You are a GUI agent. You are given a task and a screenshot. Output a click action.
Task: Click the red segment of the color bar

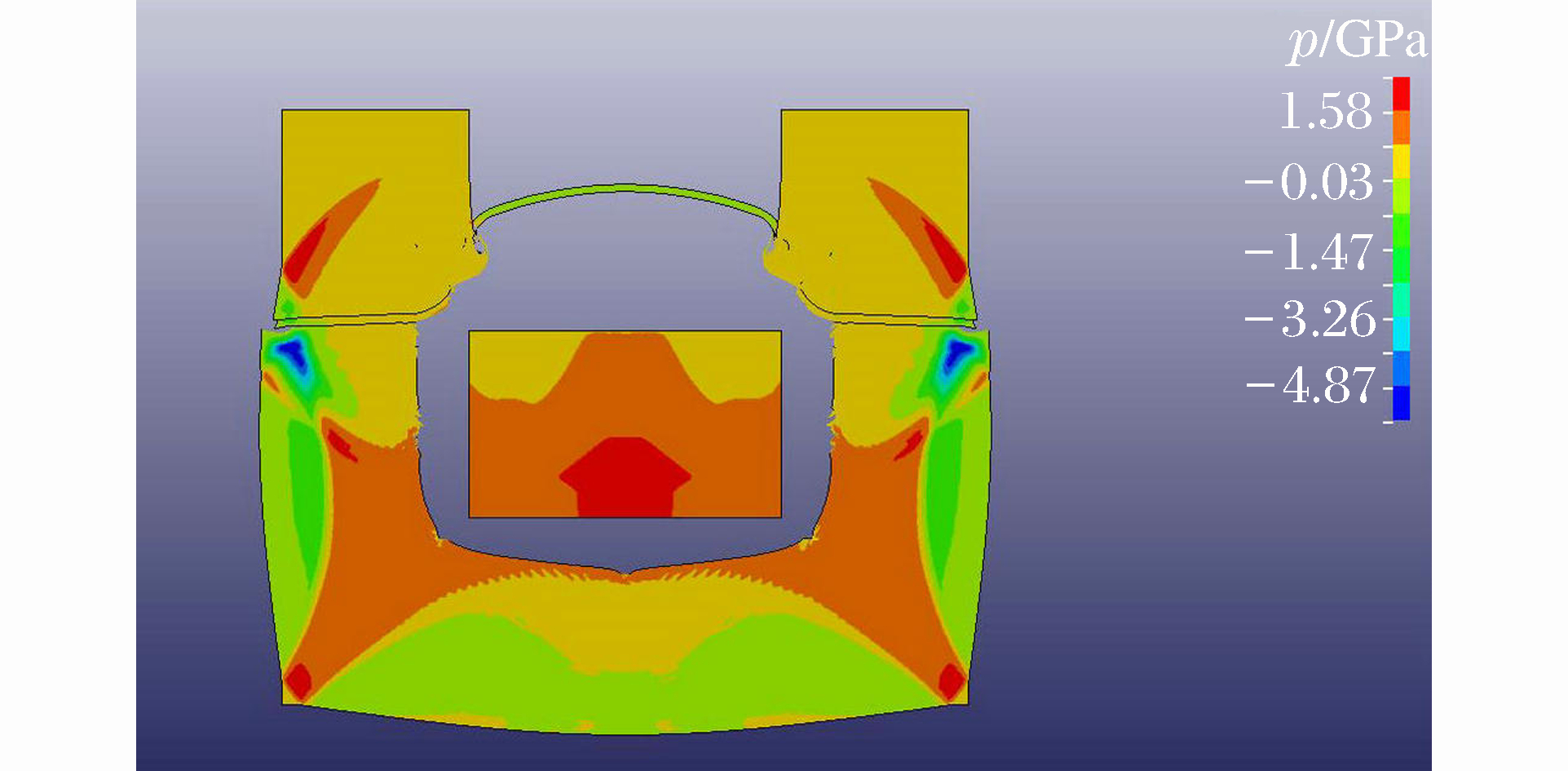click(x=1401, y=94)
